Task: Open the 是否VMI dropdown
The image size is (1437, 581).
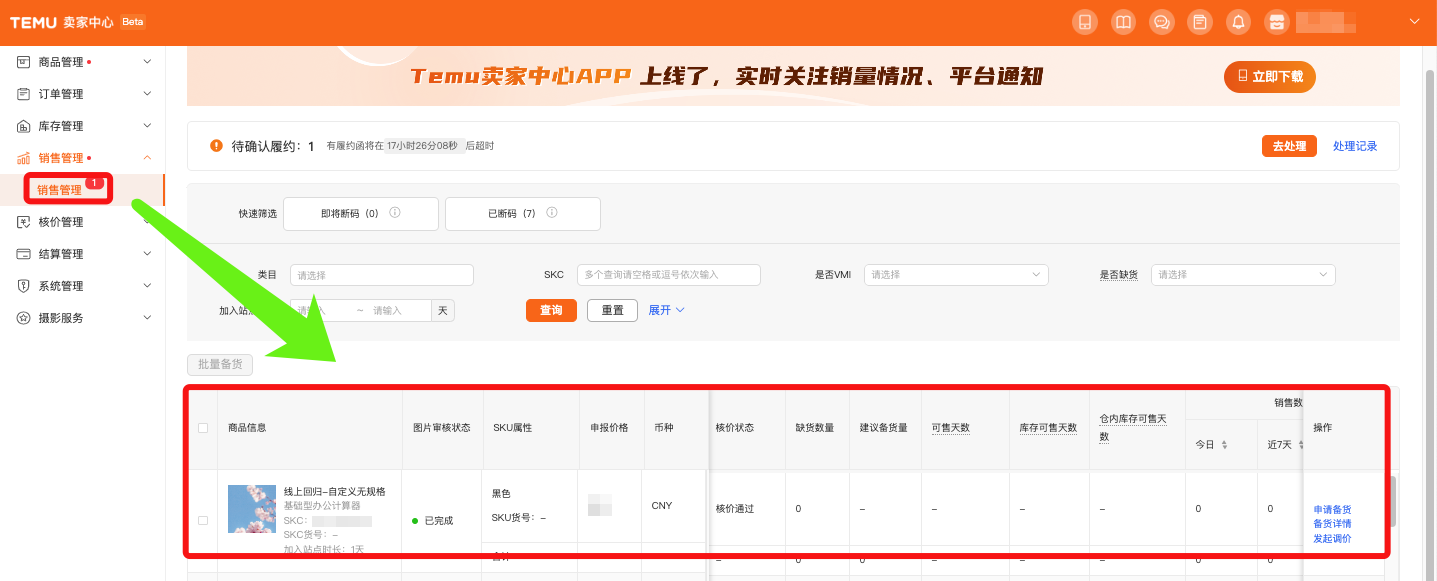Action: [955, 275]
